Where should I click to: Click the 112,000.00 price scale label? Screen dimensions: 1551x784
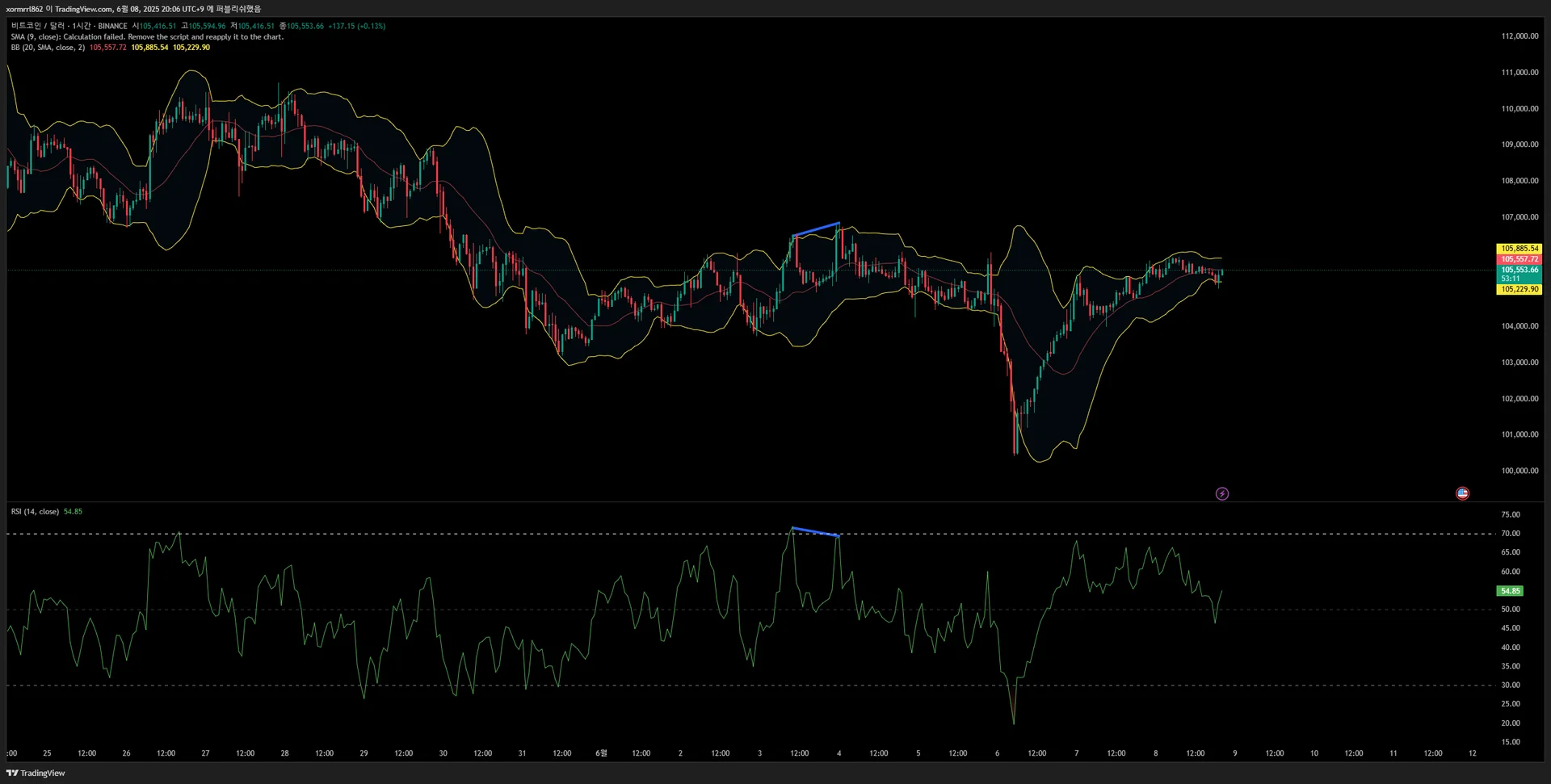click(x=1519, y=36)
